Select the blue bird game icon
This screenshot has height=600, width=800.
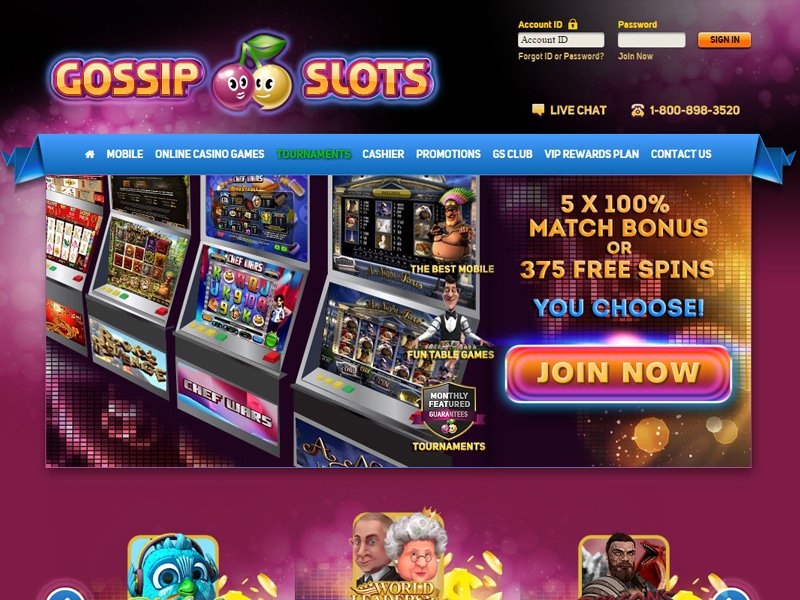(x=173, y=566)
